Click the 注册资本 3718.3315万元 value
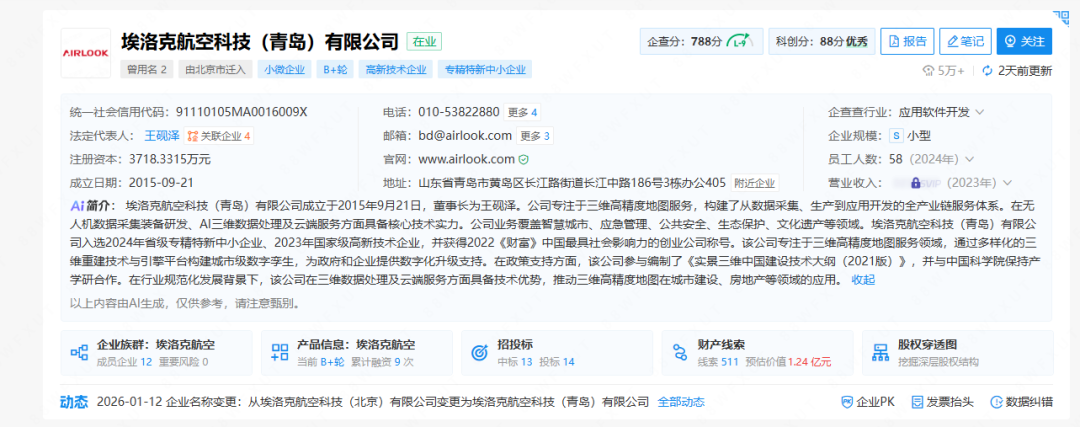 (169, 159)
